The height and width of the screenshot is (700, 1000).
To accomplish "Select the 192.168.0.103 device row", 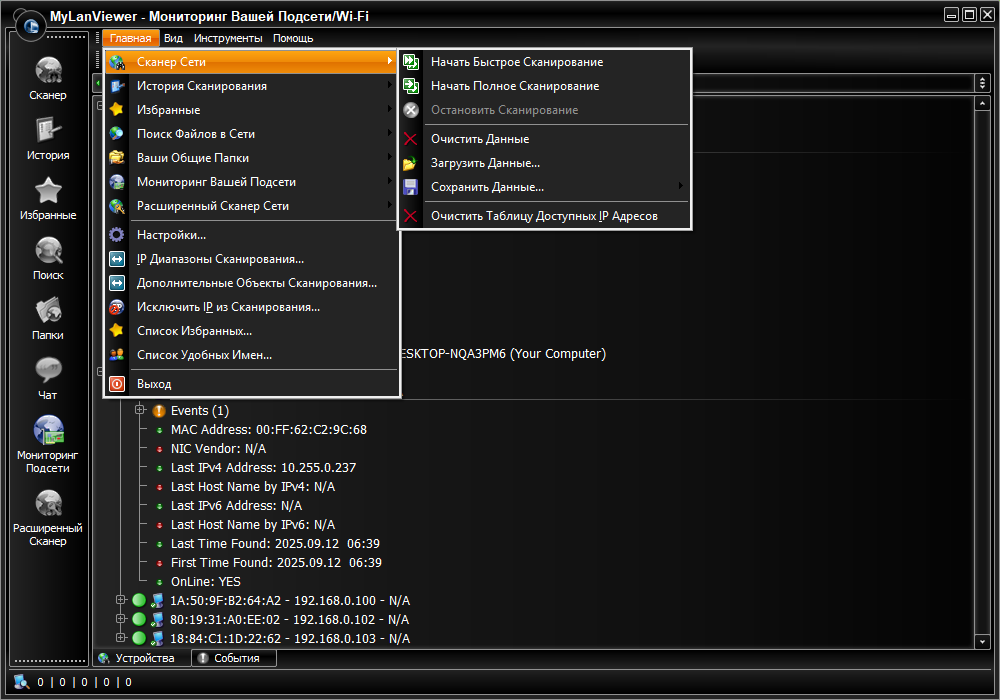I will point(290,638).
